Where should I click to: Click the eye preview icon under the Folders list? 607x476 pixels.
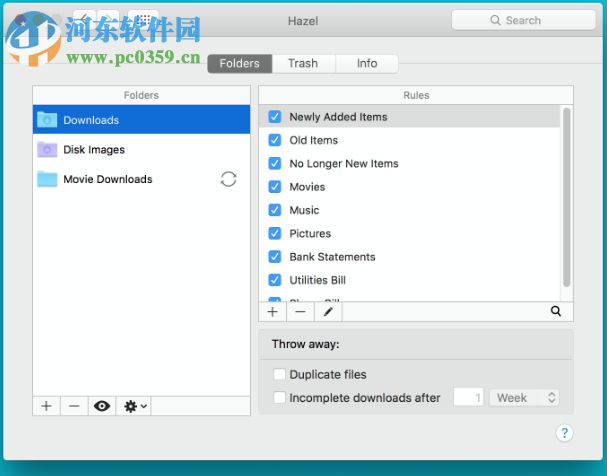tap(102, 406)
